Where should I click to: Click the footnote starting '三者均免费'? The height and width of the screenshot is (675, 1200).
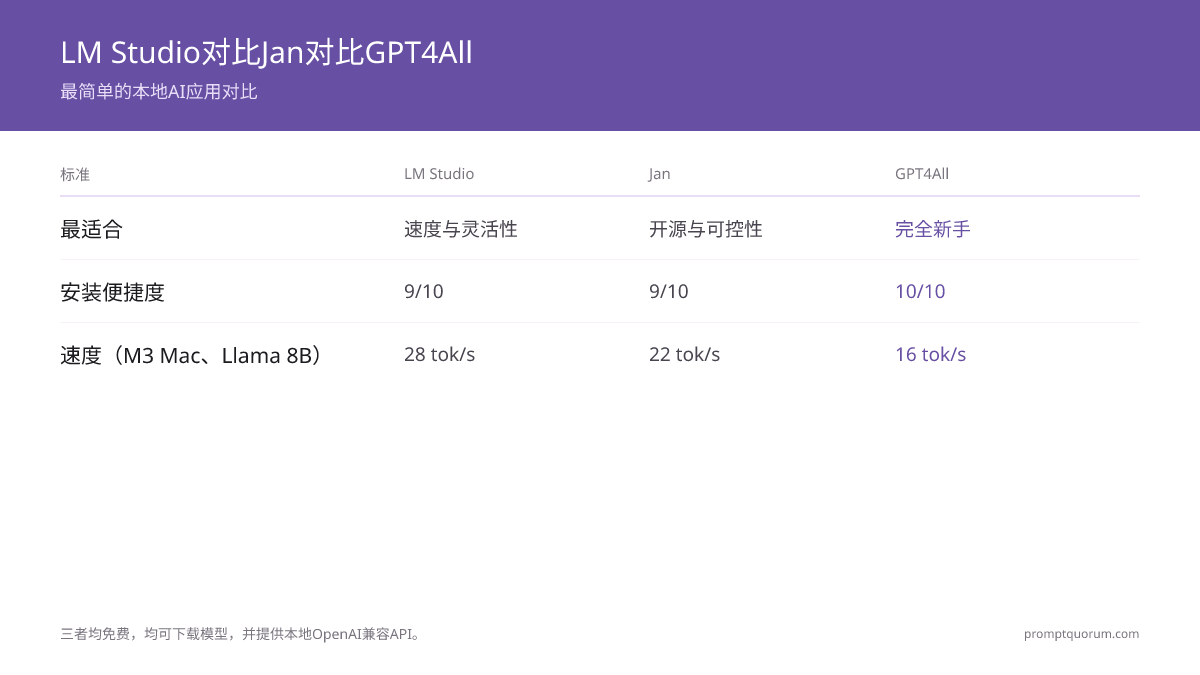241,634
